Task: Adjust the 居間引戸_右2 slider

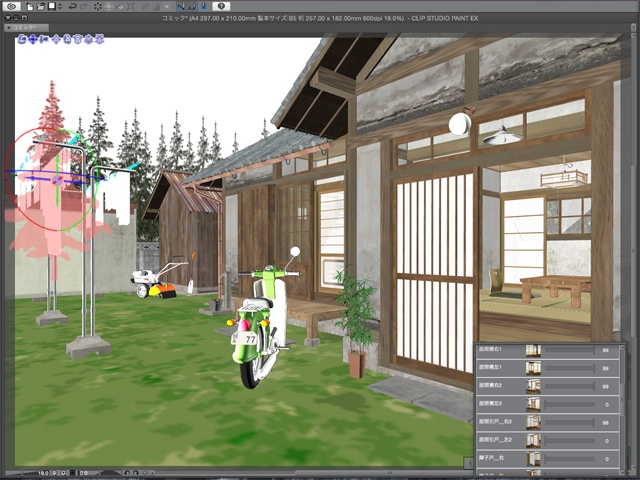Action: point(570,422)
